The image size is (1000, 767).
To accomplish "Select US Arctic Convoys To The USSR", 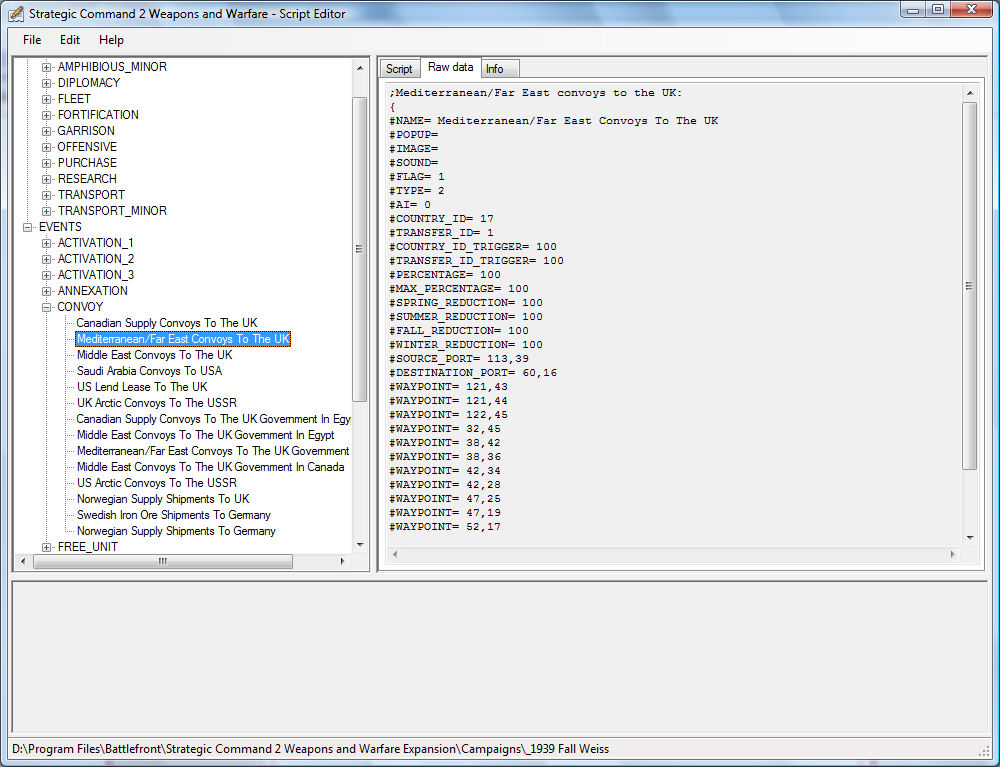I will (156, 483).
